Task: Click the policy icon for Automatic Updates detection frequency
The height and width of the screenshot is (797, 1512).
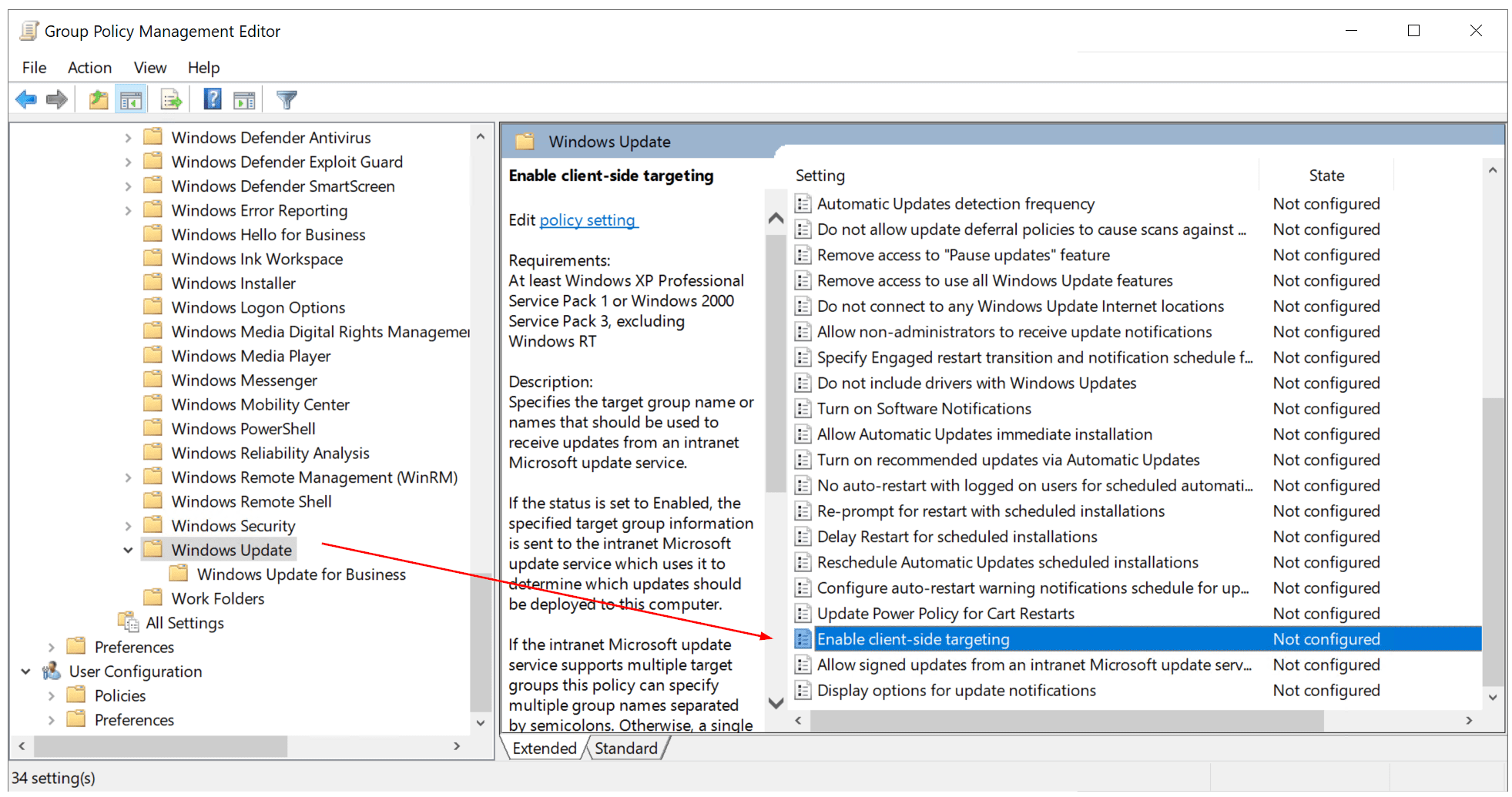Action: click(803, 203)
